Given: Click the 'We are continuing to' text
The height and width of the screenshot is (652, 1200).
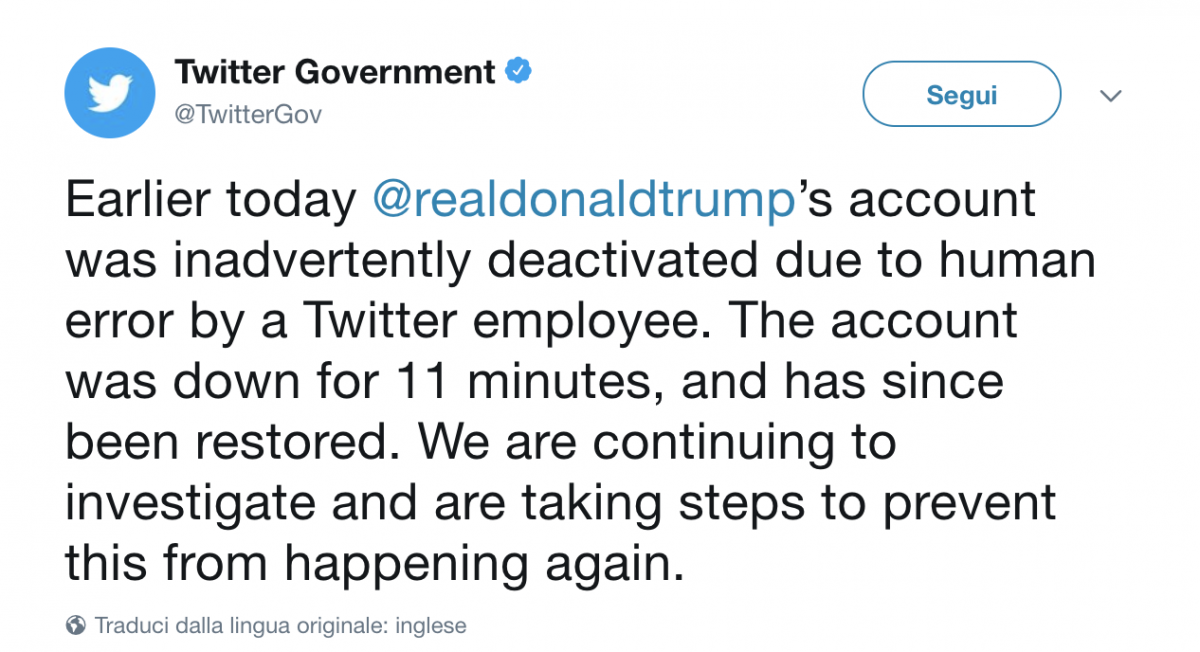Looking at the screenshot, I should pyautogui.click(x=651, y=442).
